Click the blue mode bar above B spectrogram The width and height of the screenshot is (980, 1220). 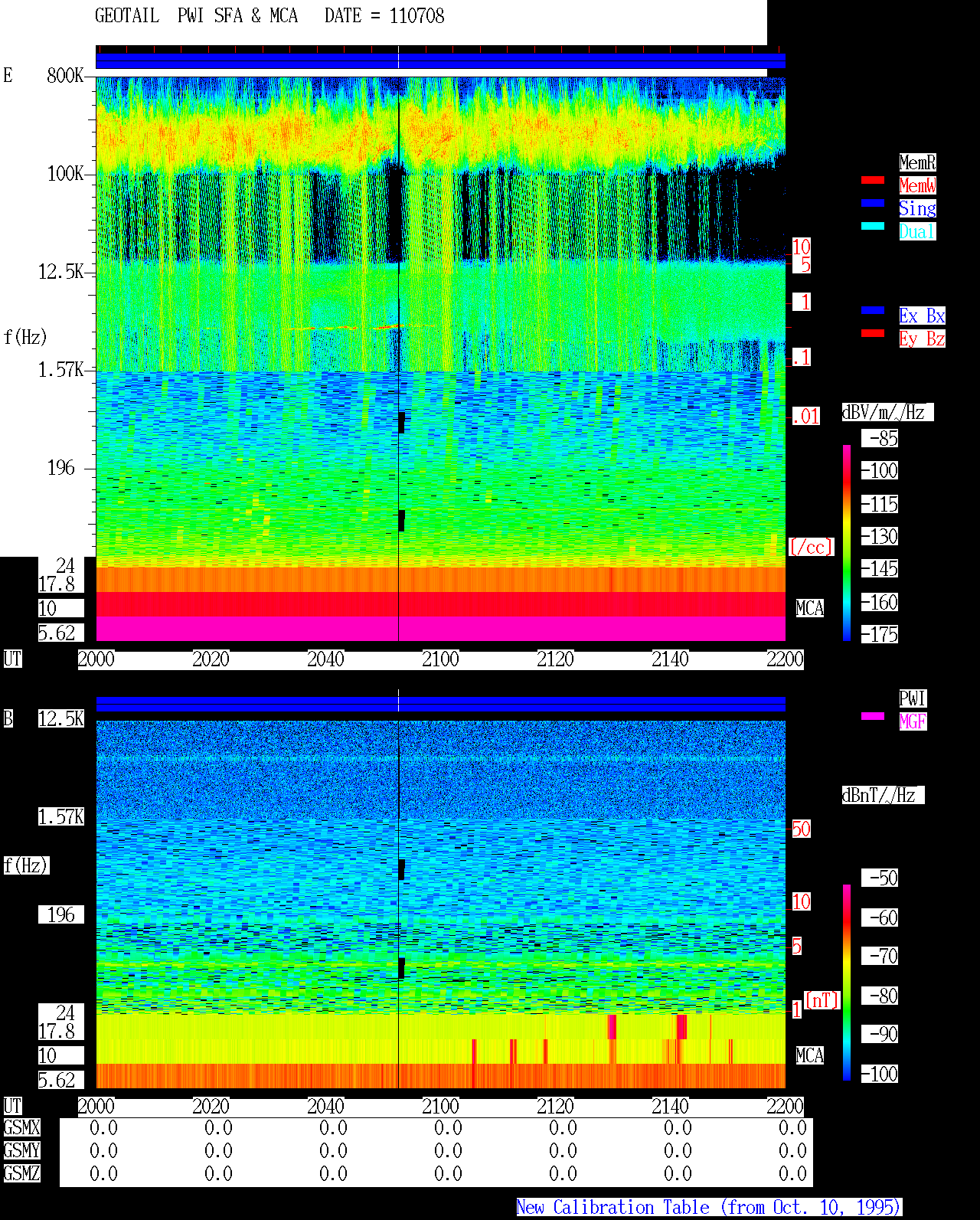(x=440, y=705)
